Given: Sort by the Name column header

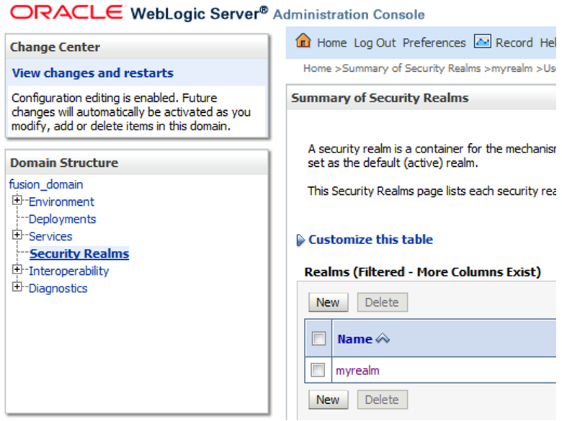Looking at the screenshot, I should coord(355,339).
